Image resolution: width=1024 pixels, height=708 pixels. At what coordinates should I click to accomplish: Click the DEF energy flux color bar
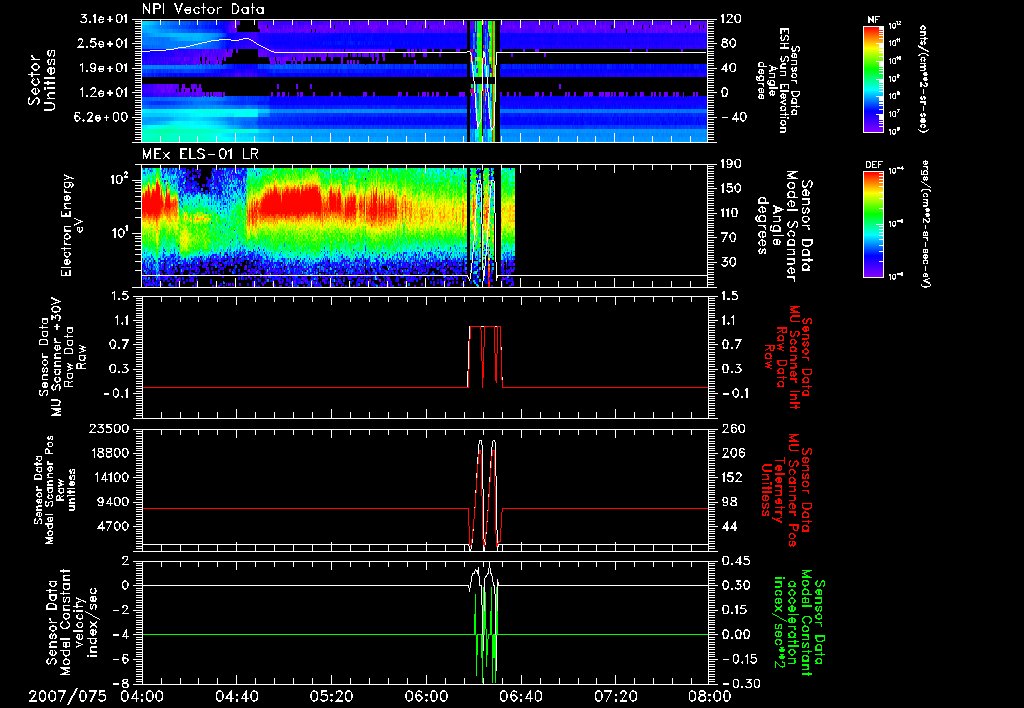874,223
